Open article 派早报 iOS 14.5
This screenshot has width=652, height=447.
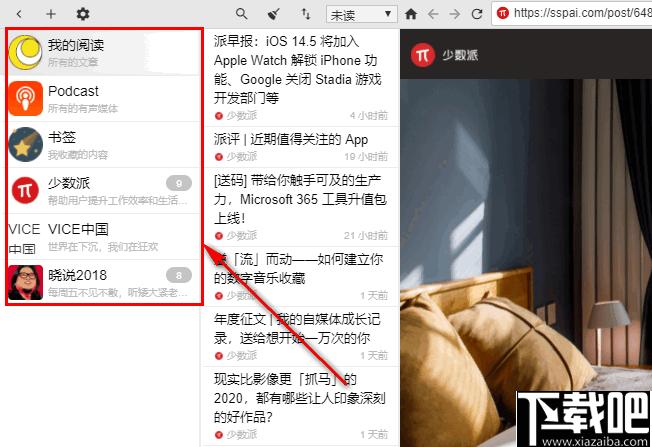click(300, 71)
